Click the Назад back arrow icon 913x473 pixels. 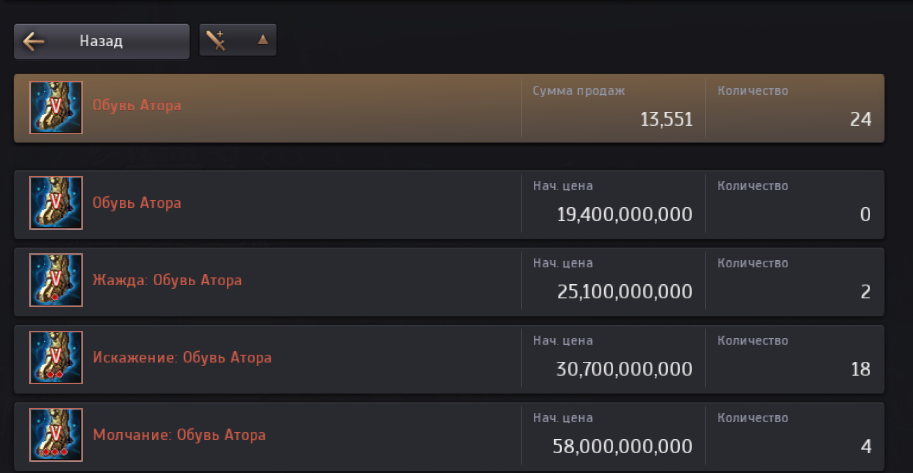[x=33, y=41]
